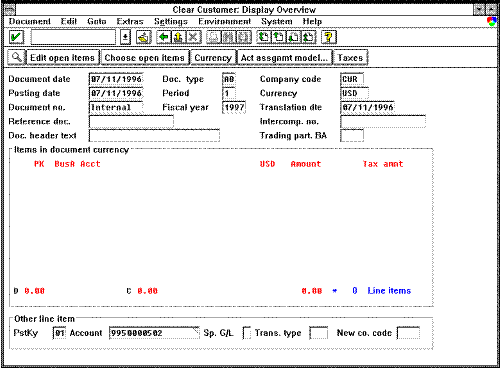Image resolution: width=500 pixels, height=368 pixels.
Task: Focus the command input field in toolbar
Action: pos(73,37)
